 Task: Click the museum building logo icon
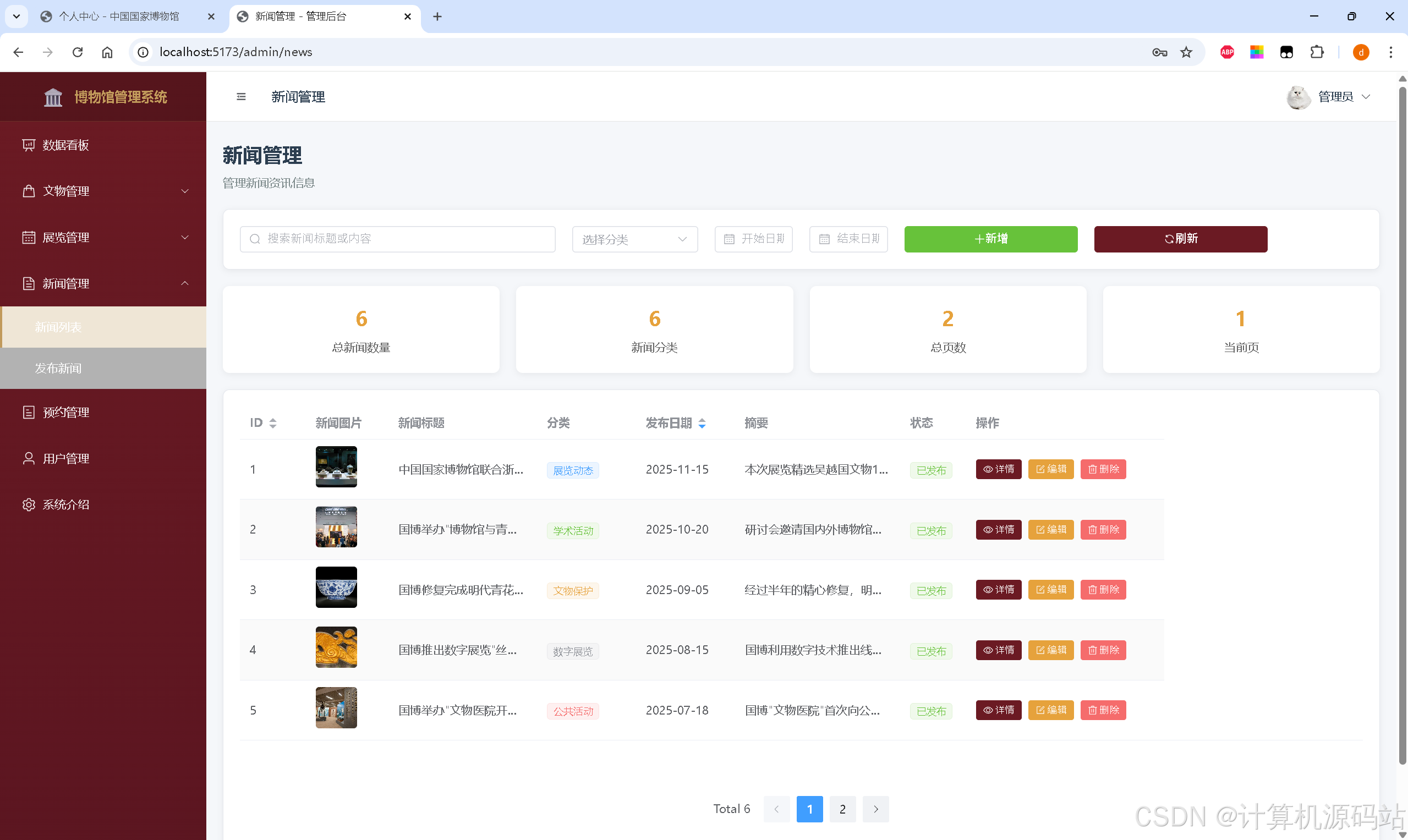[x=53, y=97]
